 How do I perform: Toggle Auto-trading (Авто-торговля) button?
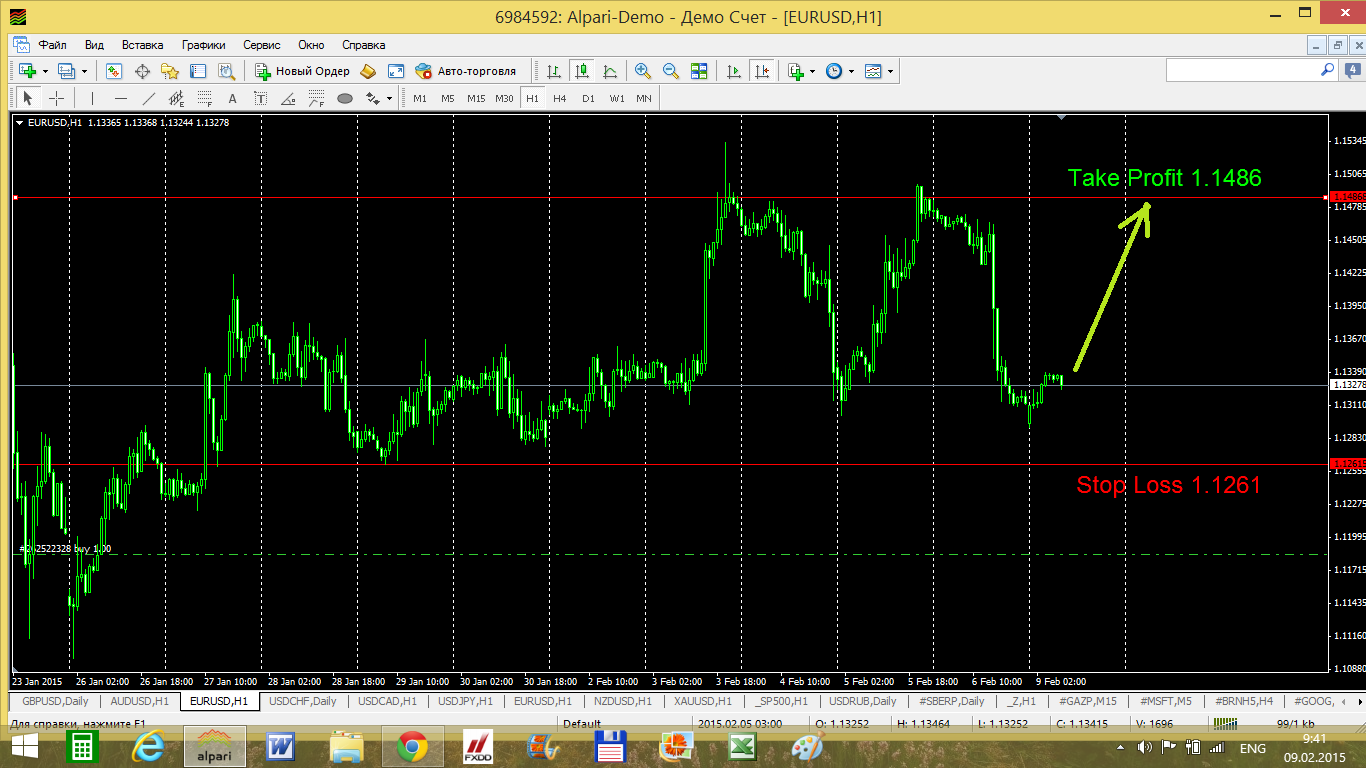(x=466, y=71)
